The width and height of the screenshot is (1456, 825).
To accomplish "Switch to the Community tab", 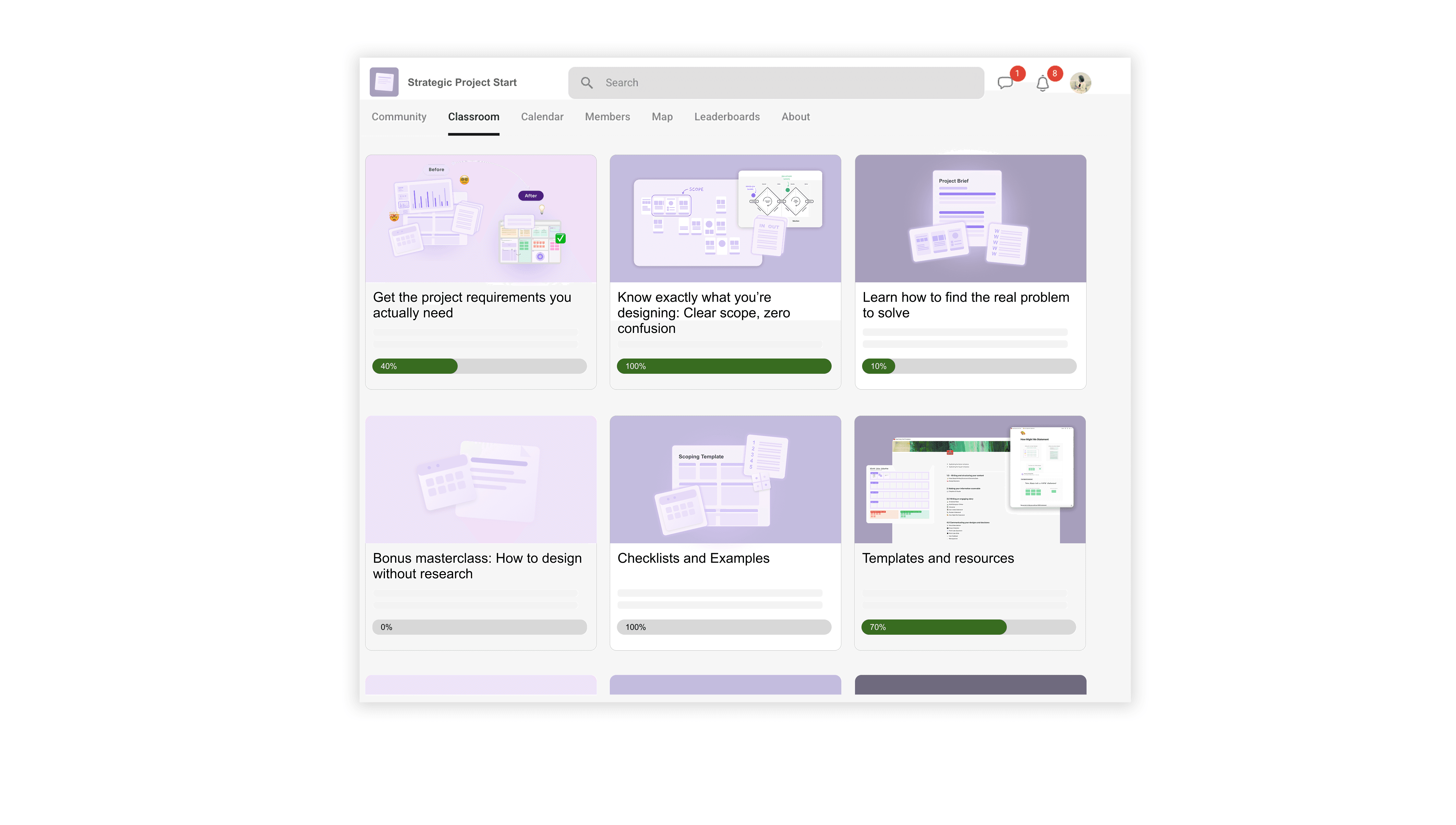I will (x=399, y=117).
